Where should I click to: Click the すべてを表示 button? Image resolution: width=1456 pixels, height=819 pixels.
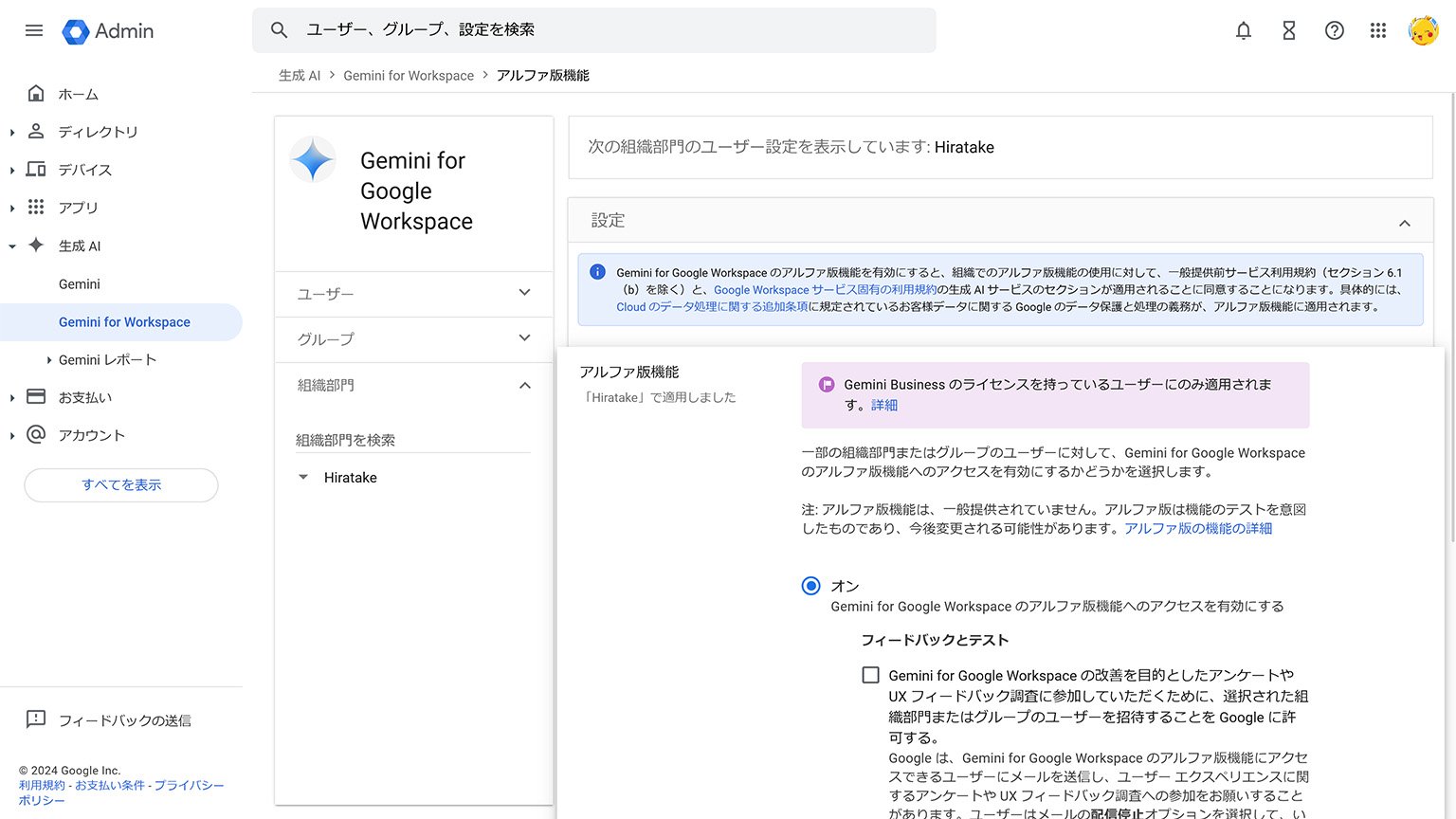pyautogui.click(x=121, y=485)
